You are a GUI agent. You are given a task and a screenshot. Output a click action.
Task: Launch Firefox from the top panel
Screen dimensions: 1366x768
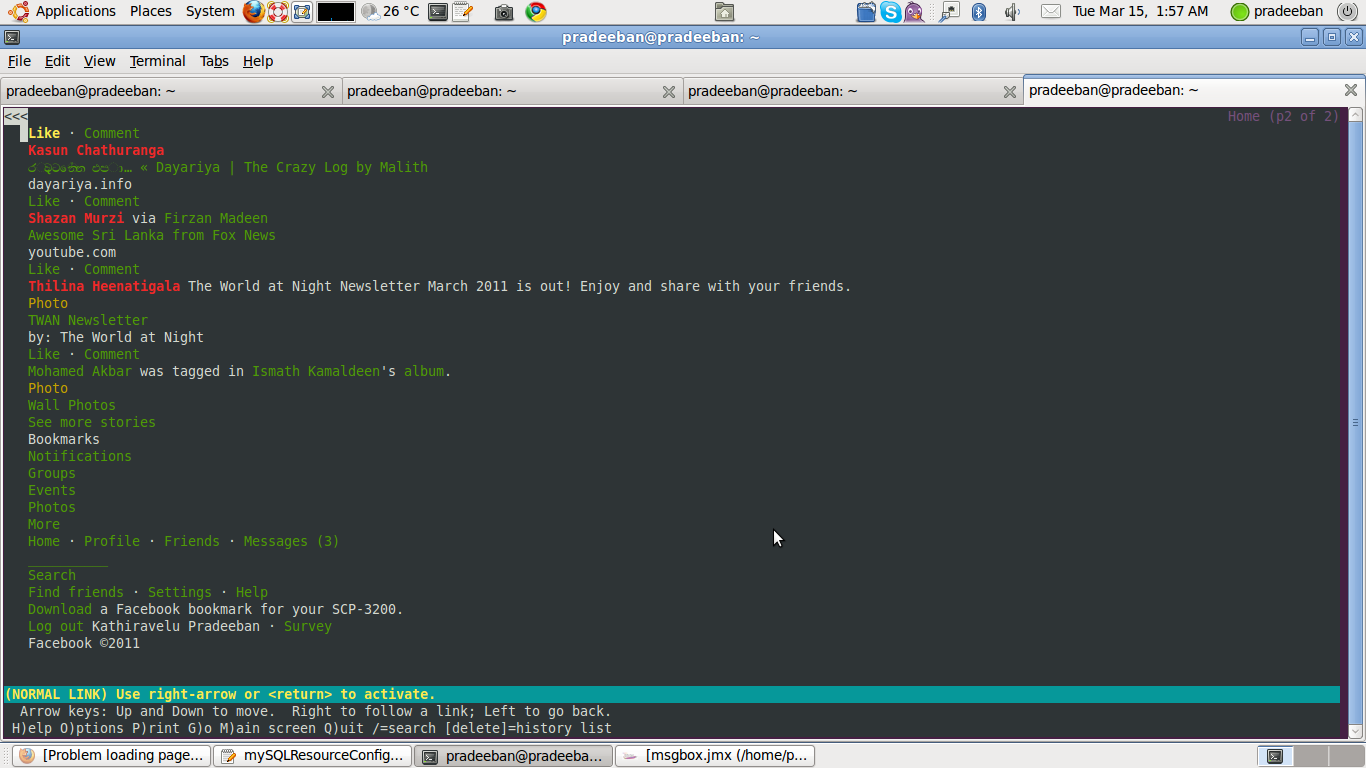tap(254, 12)
